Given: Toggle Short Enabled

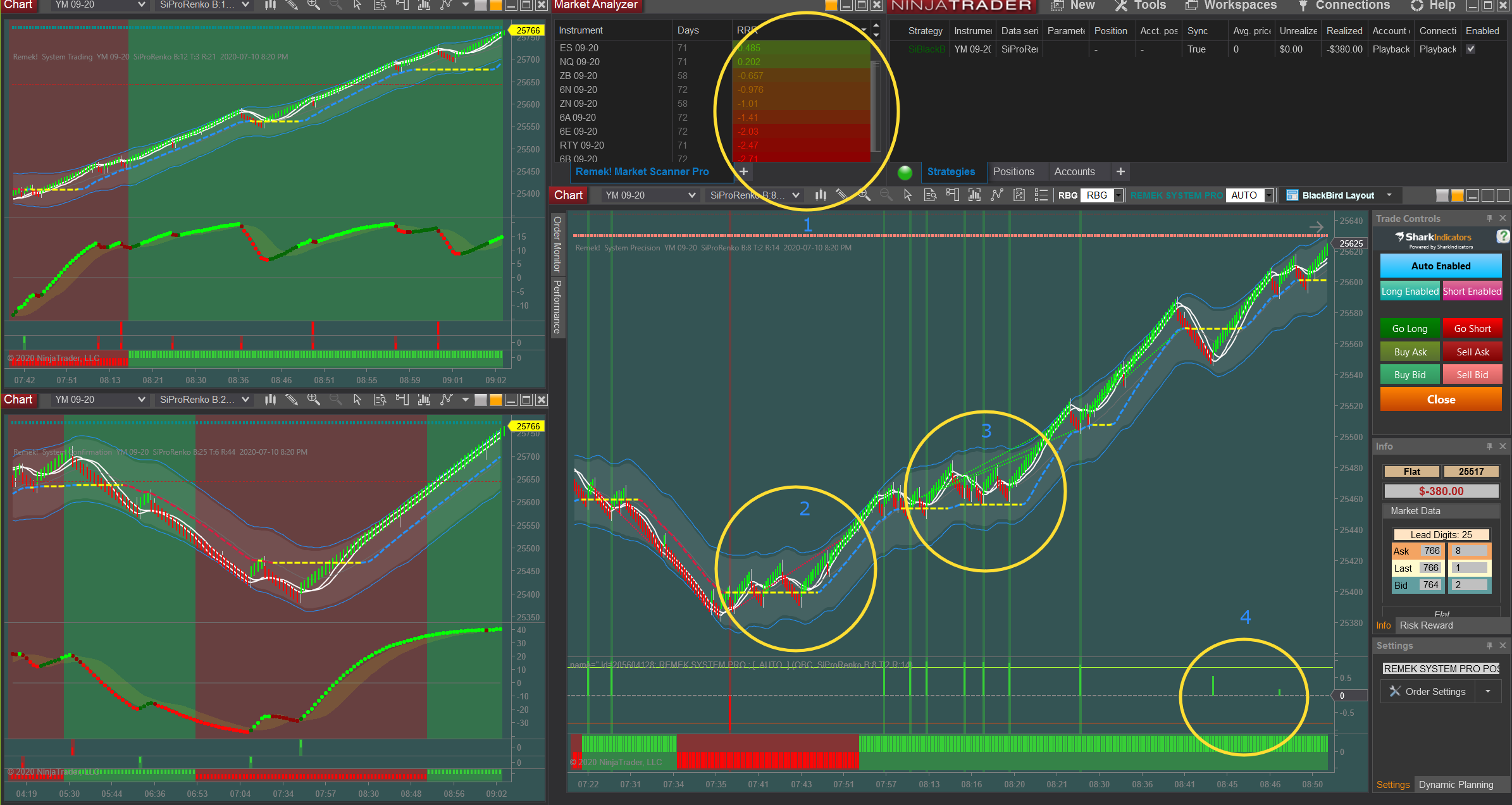Looking at the screenshot, I should point(1472,291).
